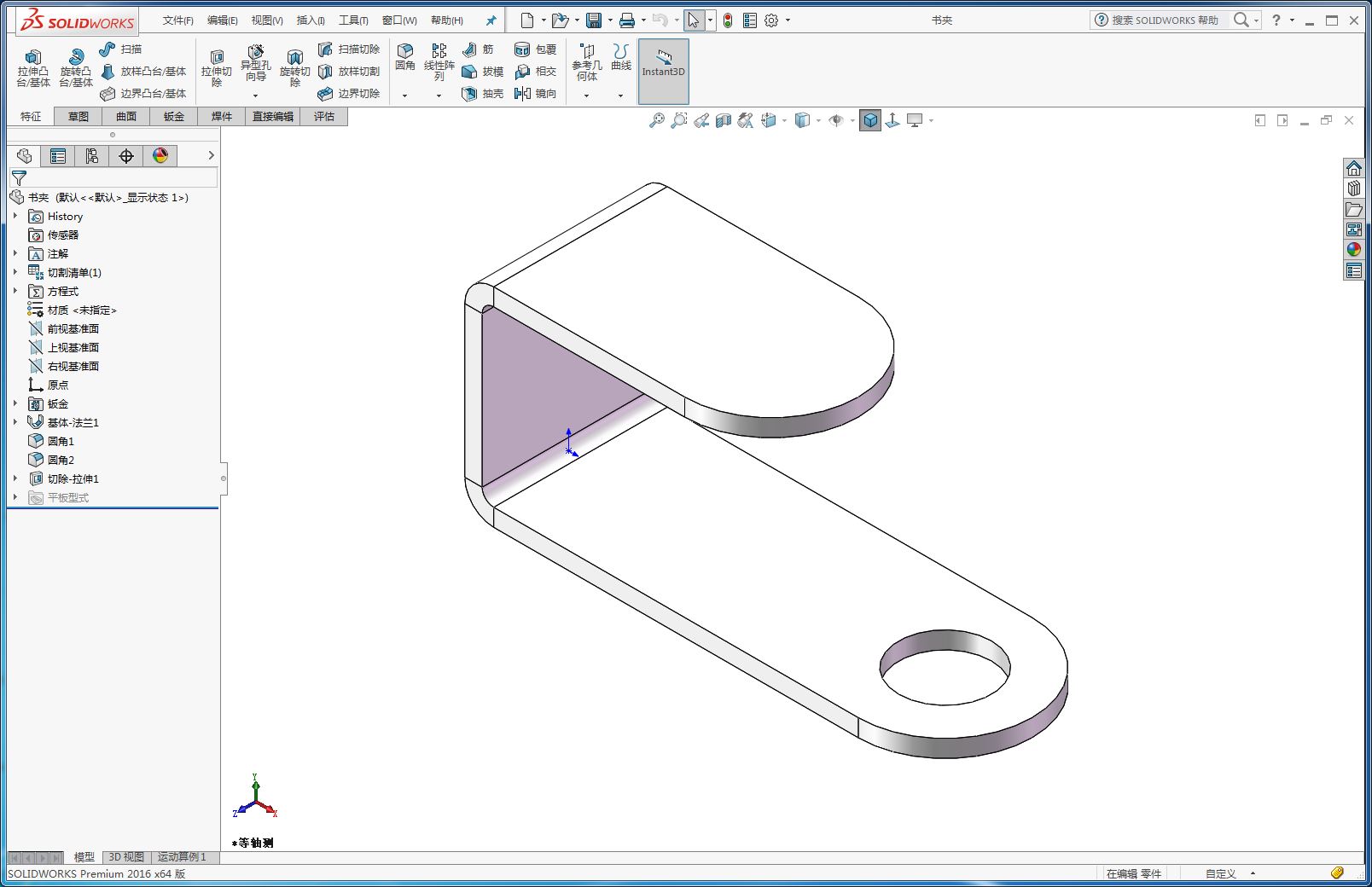The height and width of the screenshot is (887, 1372).
Task: Select the 圆角 fillet tool
Action: point(405,57)
